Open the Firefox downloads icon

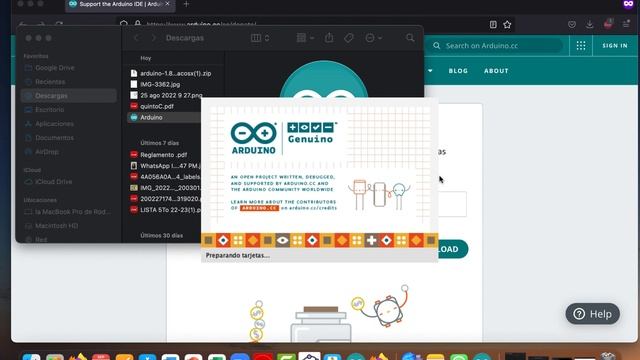point(589,24)
